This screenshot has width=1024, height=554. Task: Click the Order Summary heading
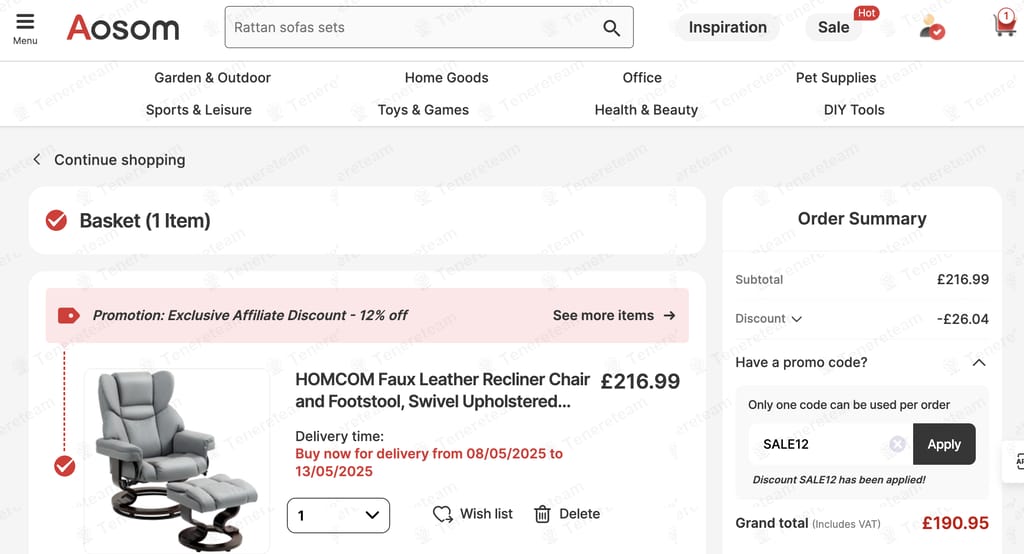point(862,219)
